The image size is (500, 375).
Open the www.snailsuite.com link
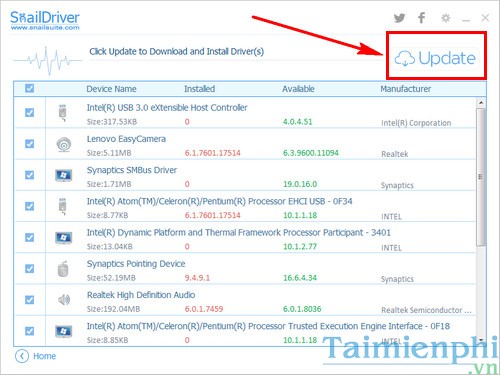45,28
